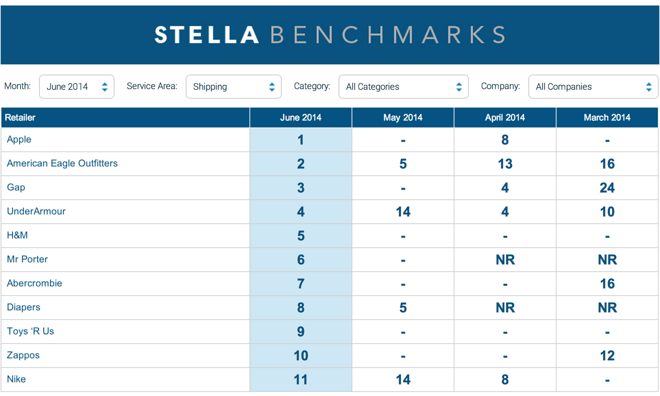Select the Retailer column header

(125, 117)
